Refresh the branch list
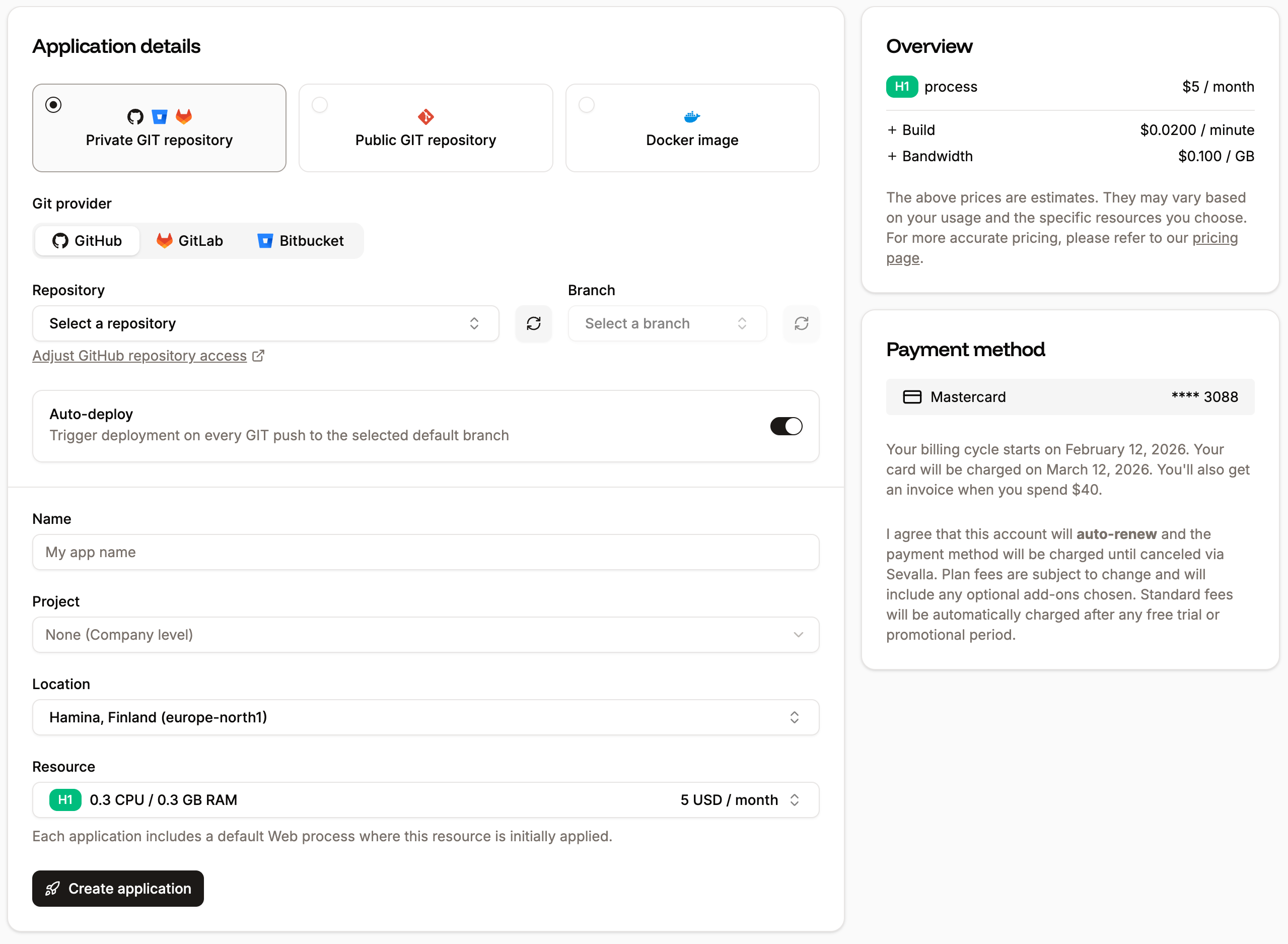This screenshot has height=944, width=1288. pos(802,323)
